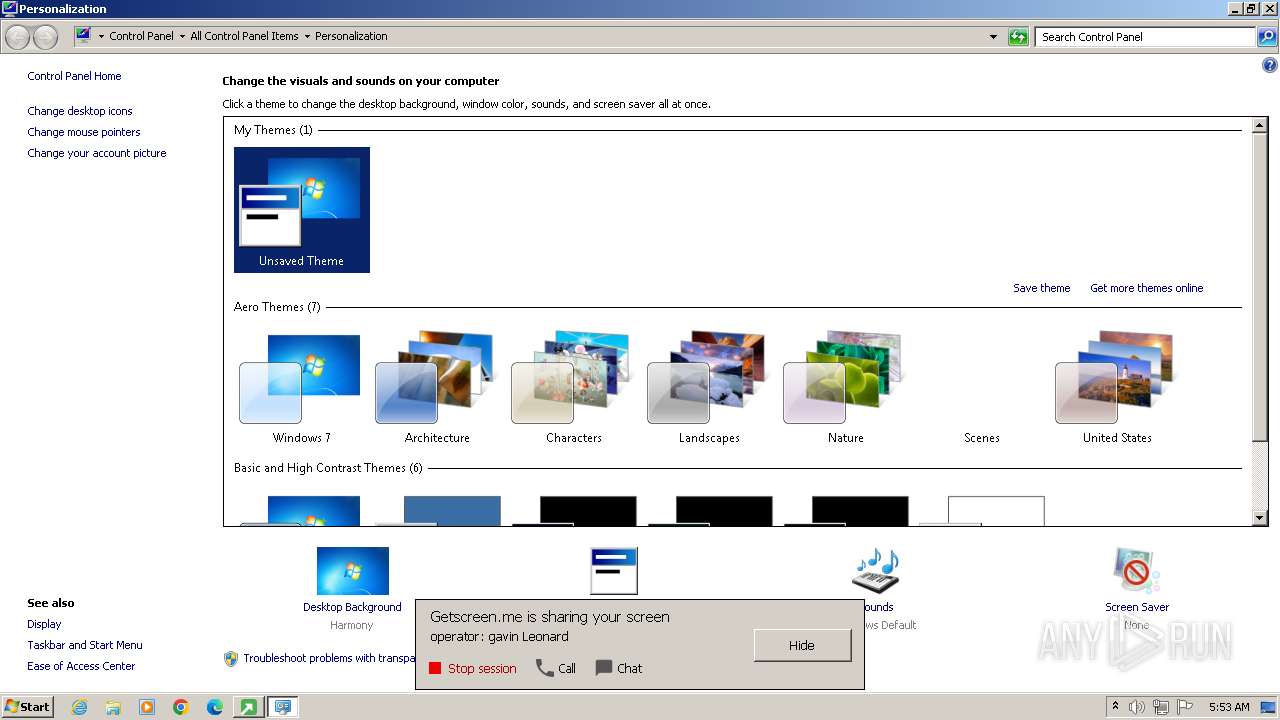Click Show desktop button

[x=1269, y=707]
